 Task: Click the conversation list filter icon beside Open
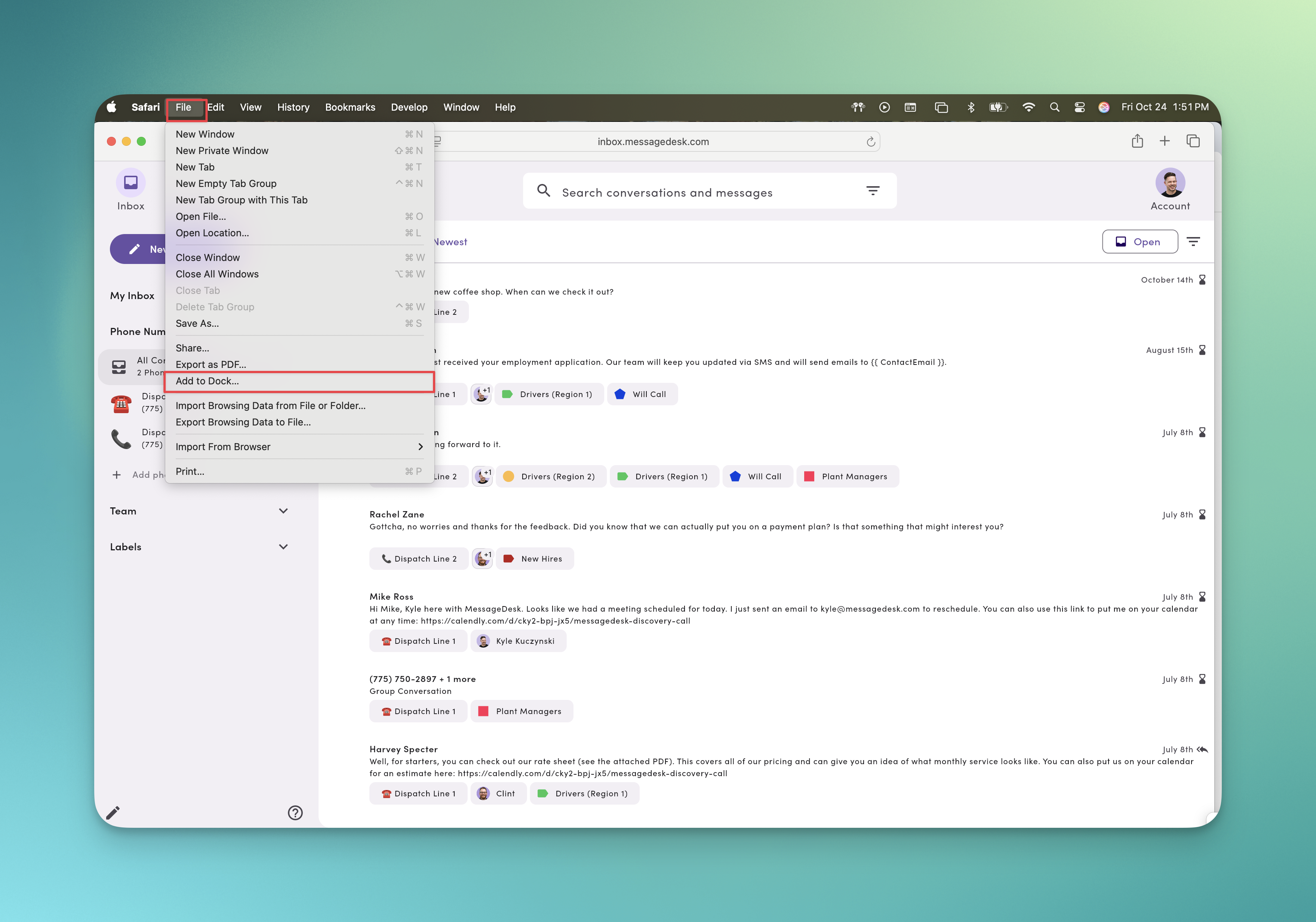click(1193, 242)
